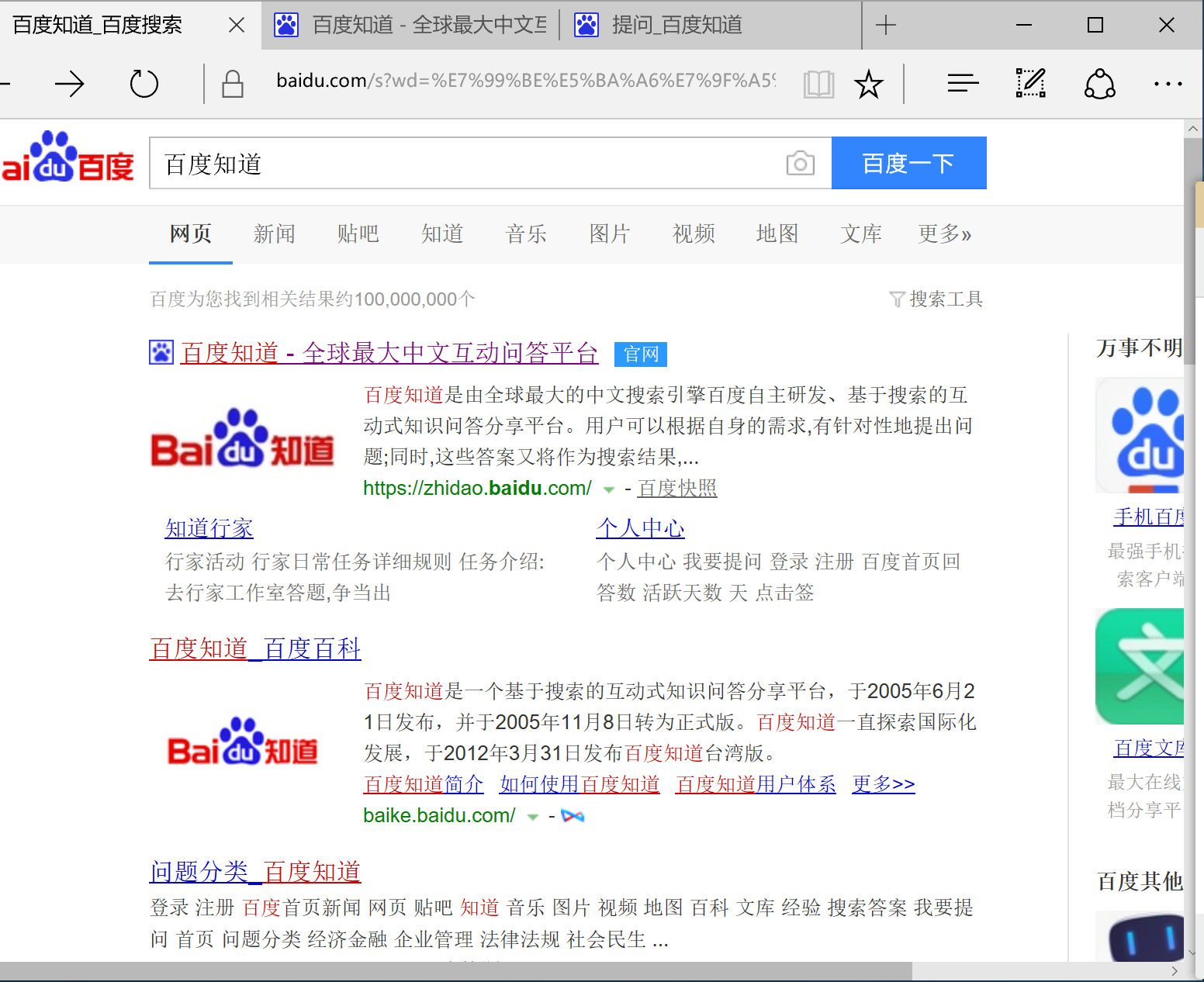Screen dimensions: 1204x982
Task: Open result 问题分类_百度知道
Action: (x=255, y=872)
